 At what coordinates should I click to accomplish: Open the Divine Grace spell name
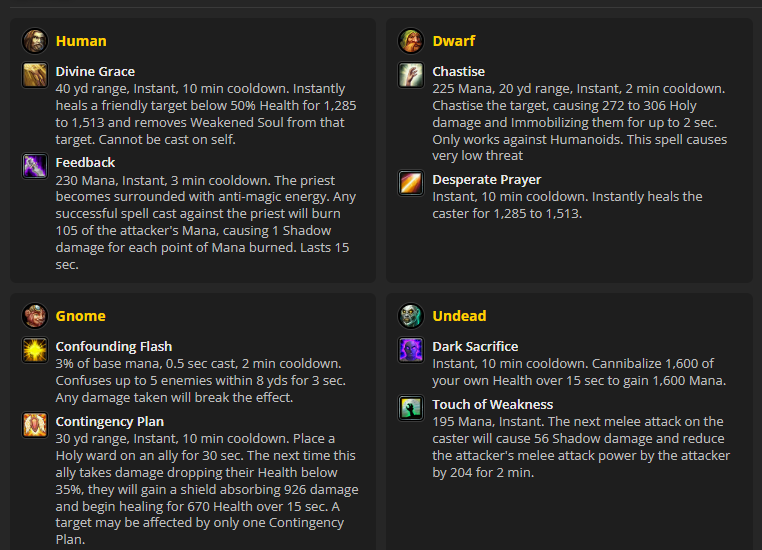[x=95, y=71]
